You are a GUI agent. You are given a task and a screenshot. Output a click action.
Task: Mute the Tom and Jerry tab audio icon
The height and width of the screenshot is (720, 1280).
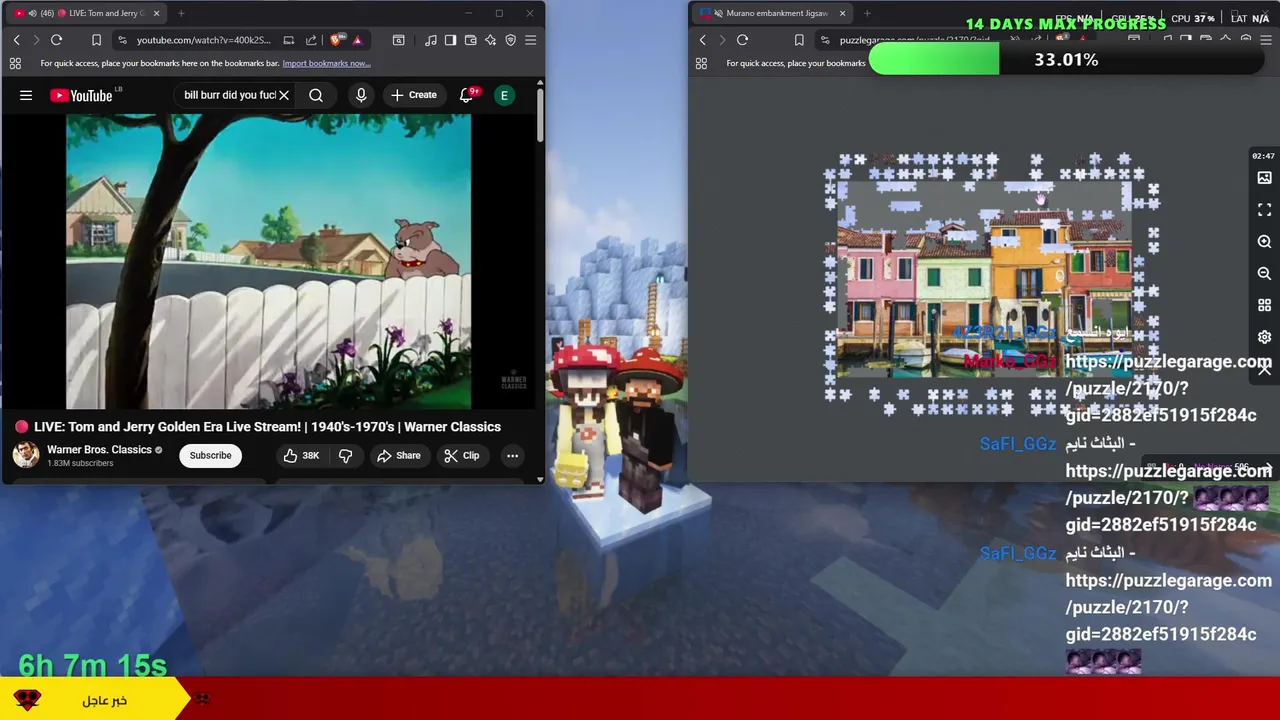tap(33, 13)
